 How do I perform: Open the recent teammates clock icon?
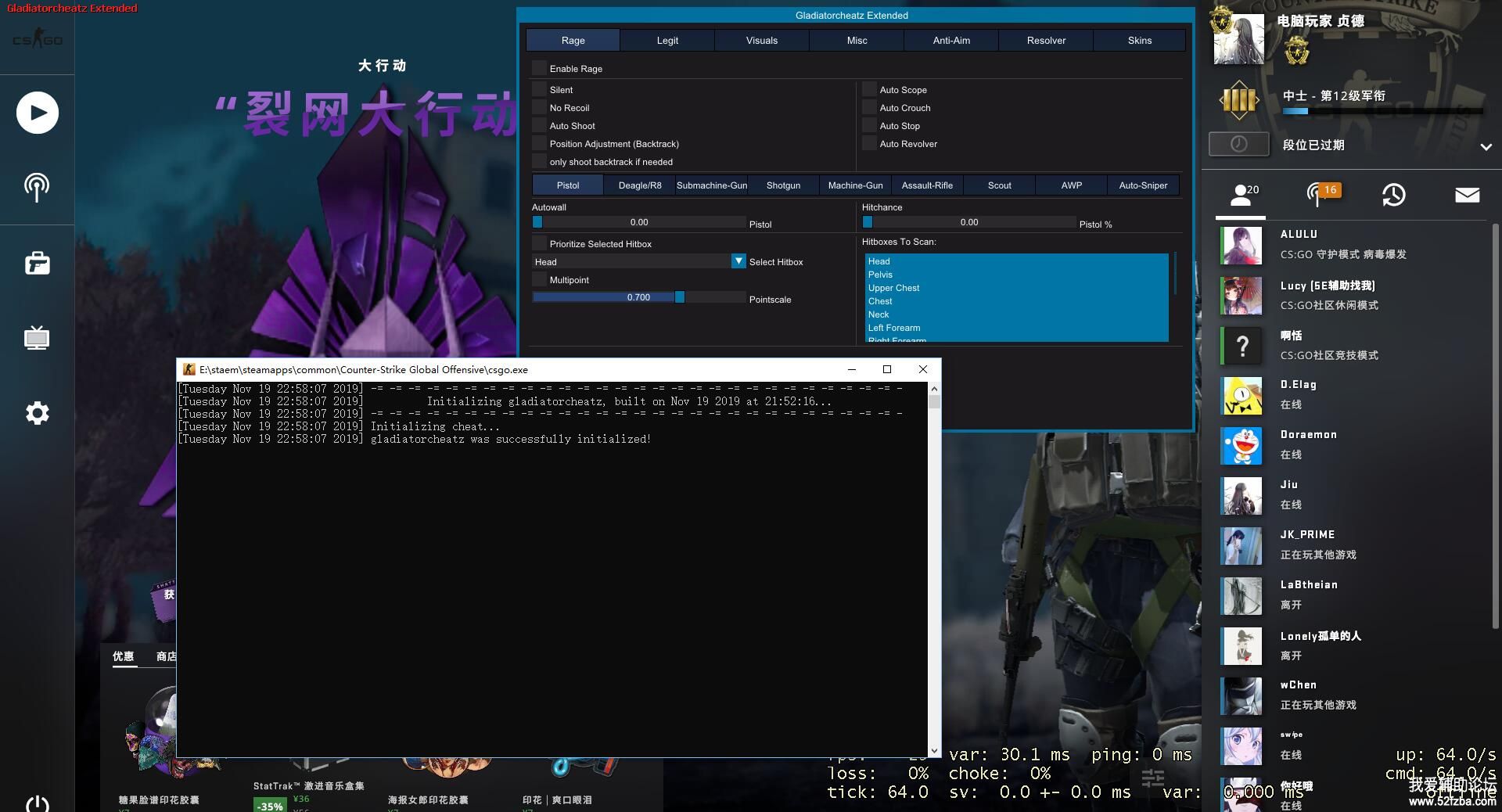tap(1393, 195)
